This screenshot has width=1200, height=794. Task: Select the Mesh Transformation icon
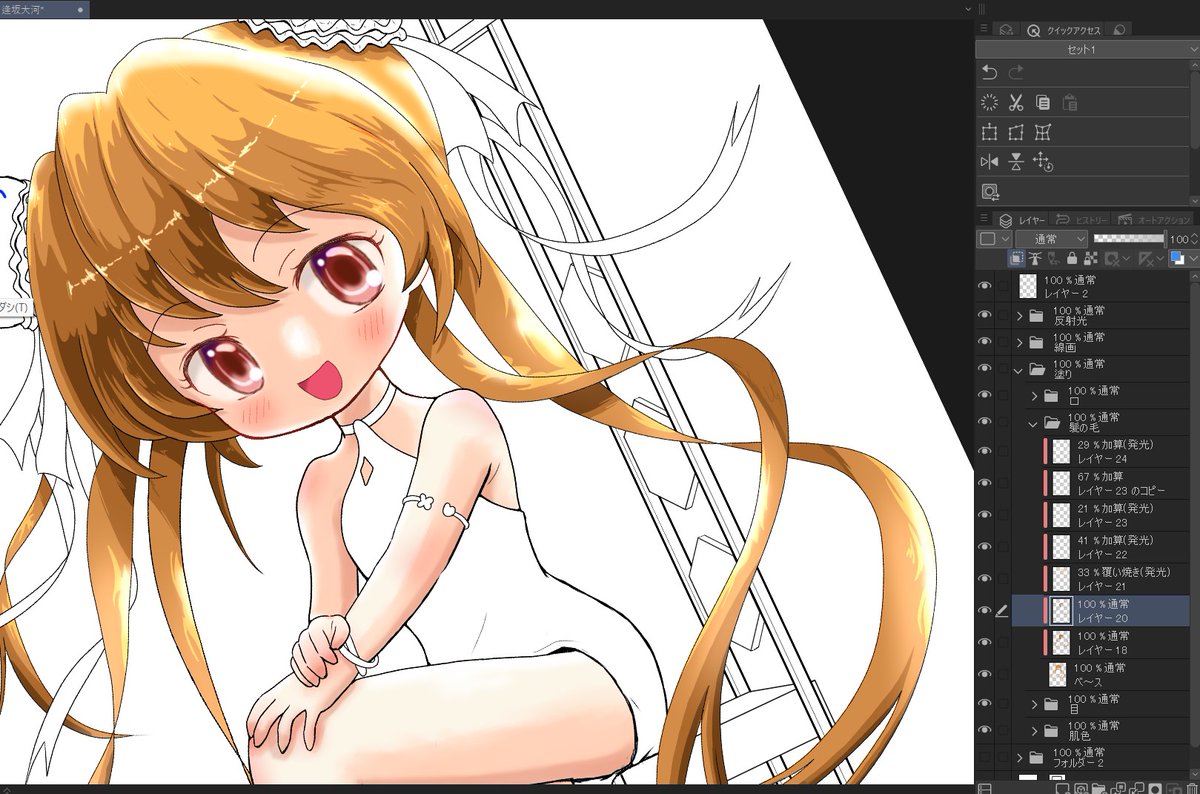[x=1043, y=132]
